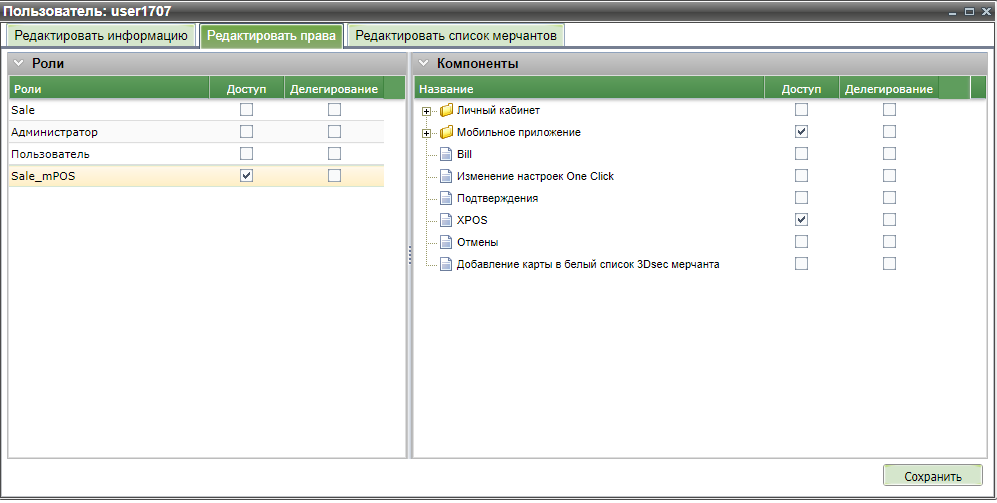Switch to Редактировать информацию tab
The image size is (997, 503).
[x=101, y=36]
